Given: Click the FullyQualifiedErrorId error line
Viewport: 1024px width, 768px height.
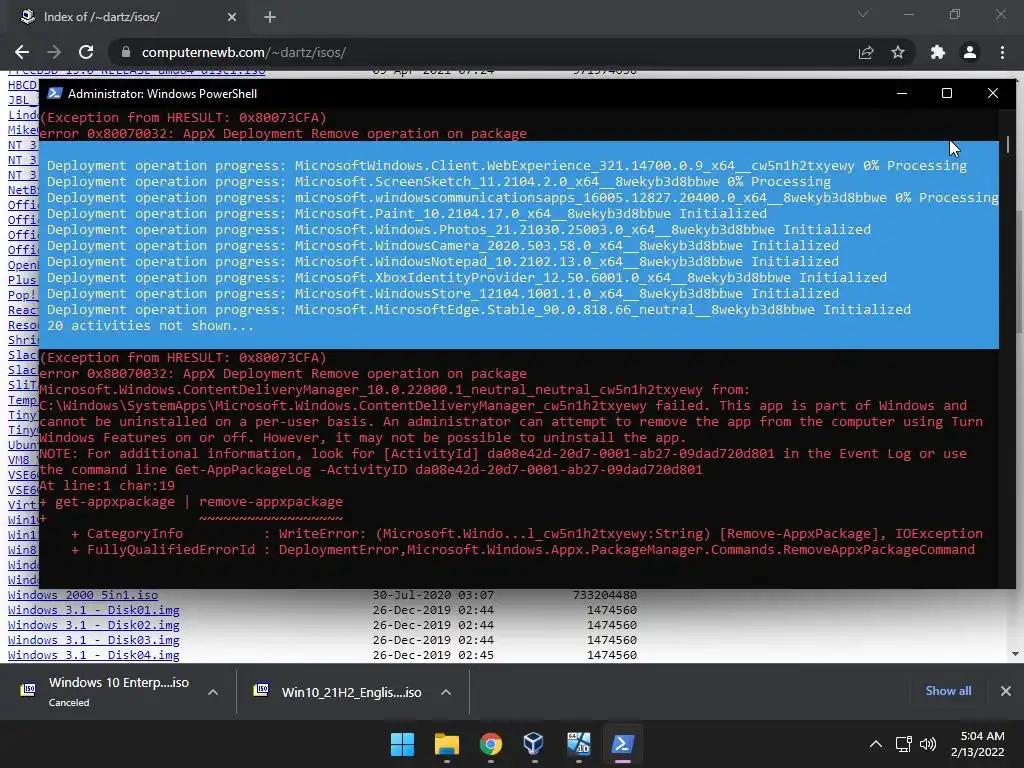Looking at the screenshot, I should click(x=522, y=549).
